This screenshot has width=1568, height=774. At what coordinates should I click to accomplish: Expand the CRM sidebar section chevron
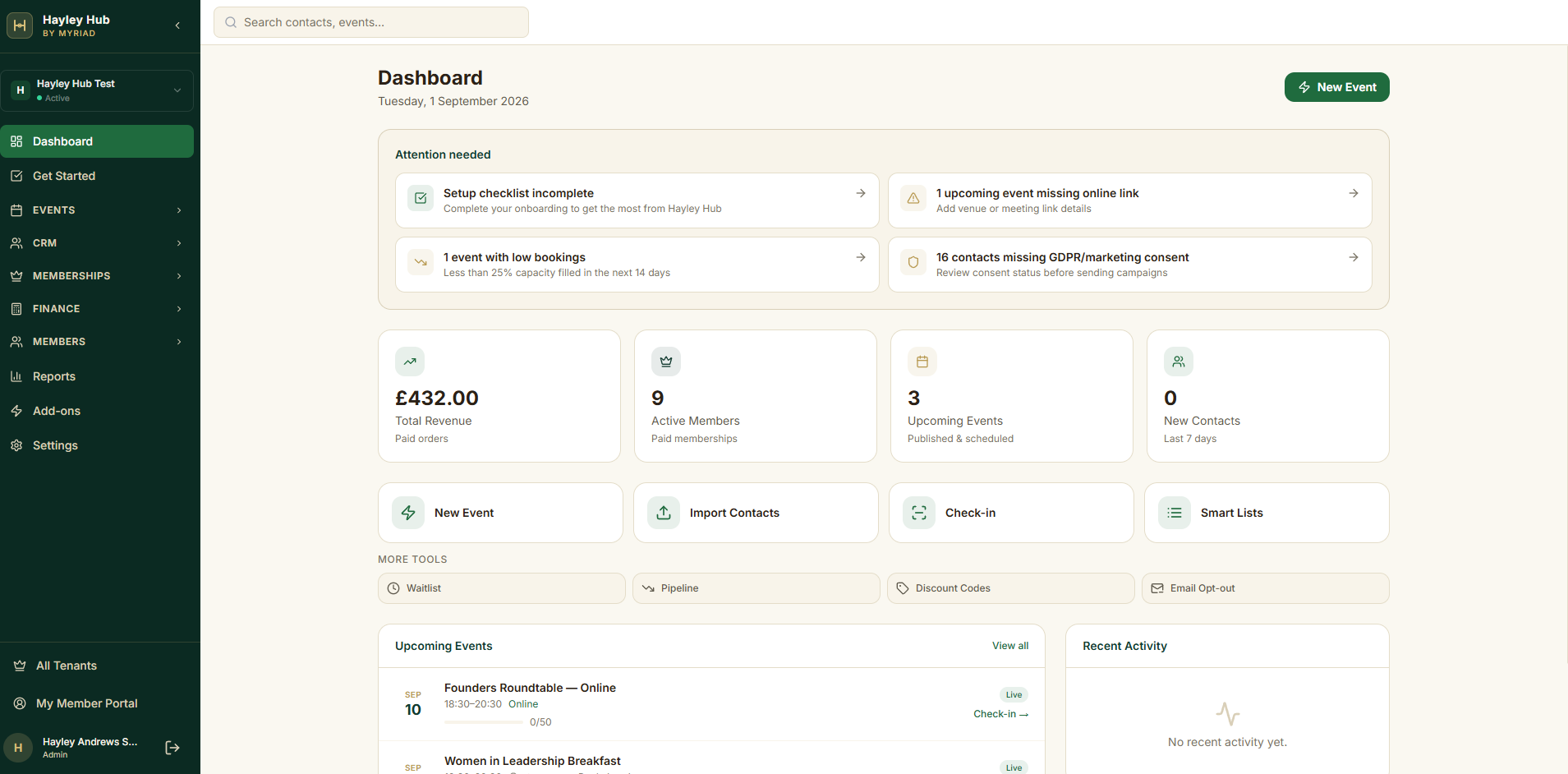point(179,243)
